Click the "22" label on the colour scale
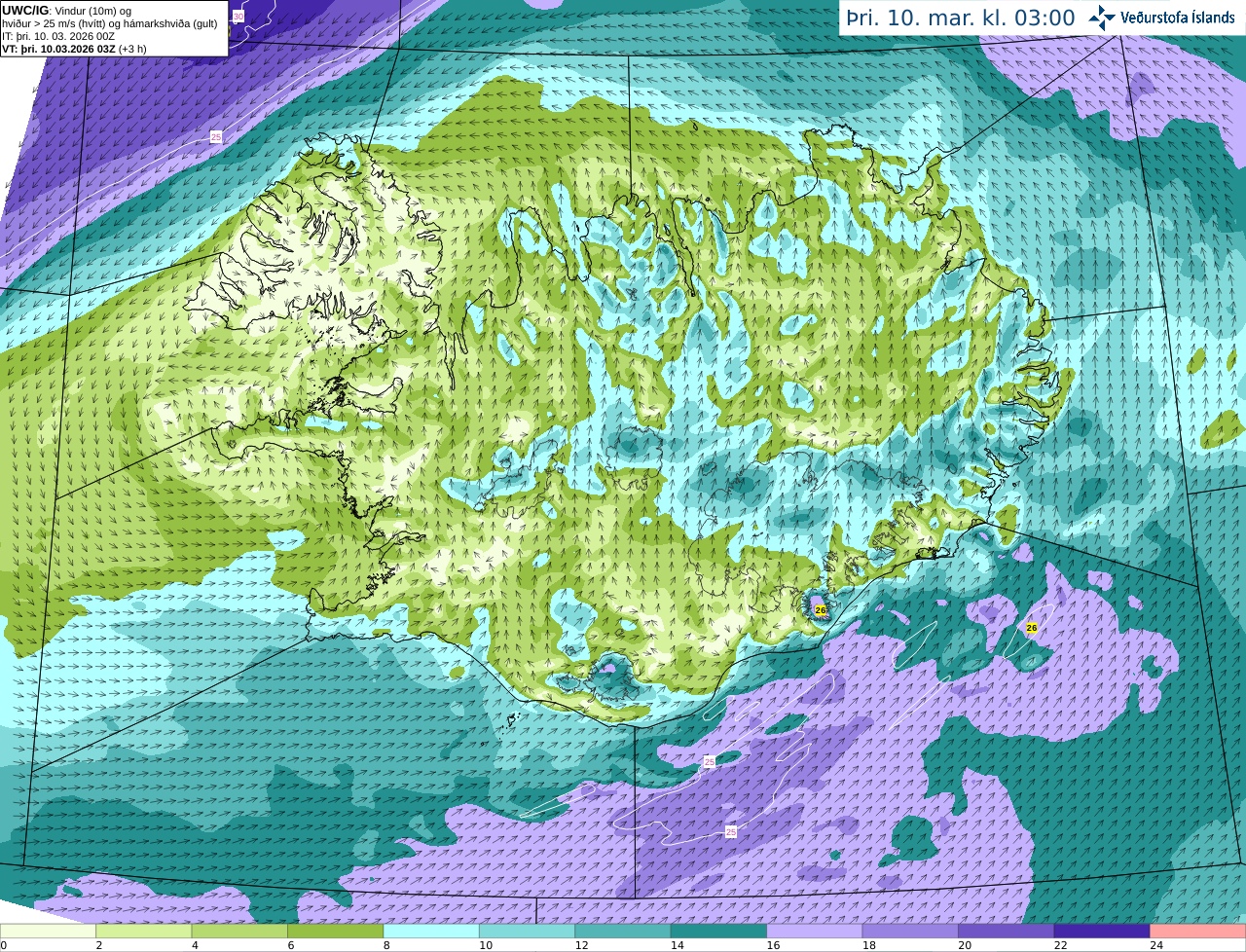The width and height of the screenshot is (1246, 952). coord(1060,945)
